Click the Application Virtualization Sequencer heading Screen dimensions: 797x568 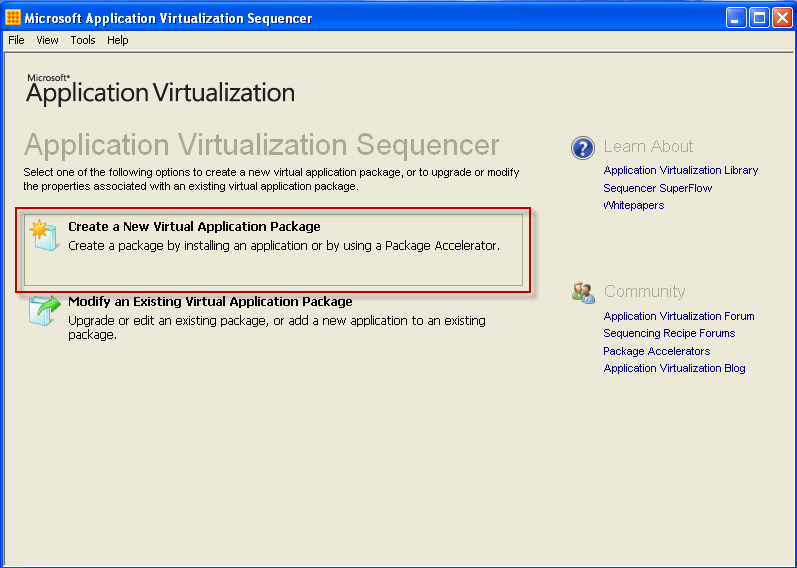point(262,144)
